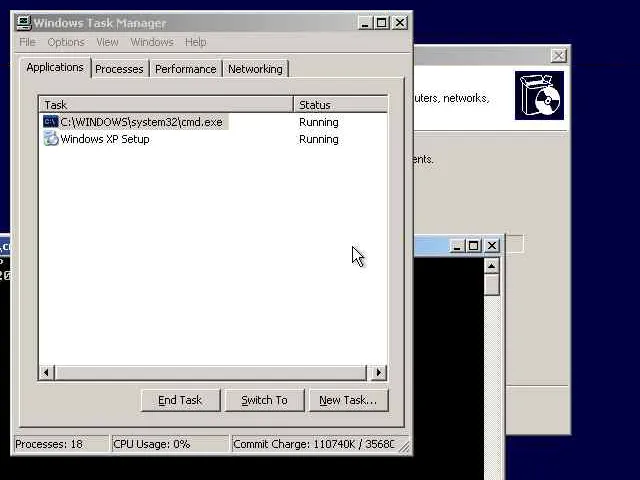Image resolution: width=640 pixels, height=480 pixels.
Task: Switch to the Processes tab
Action: [119, 69]
